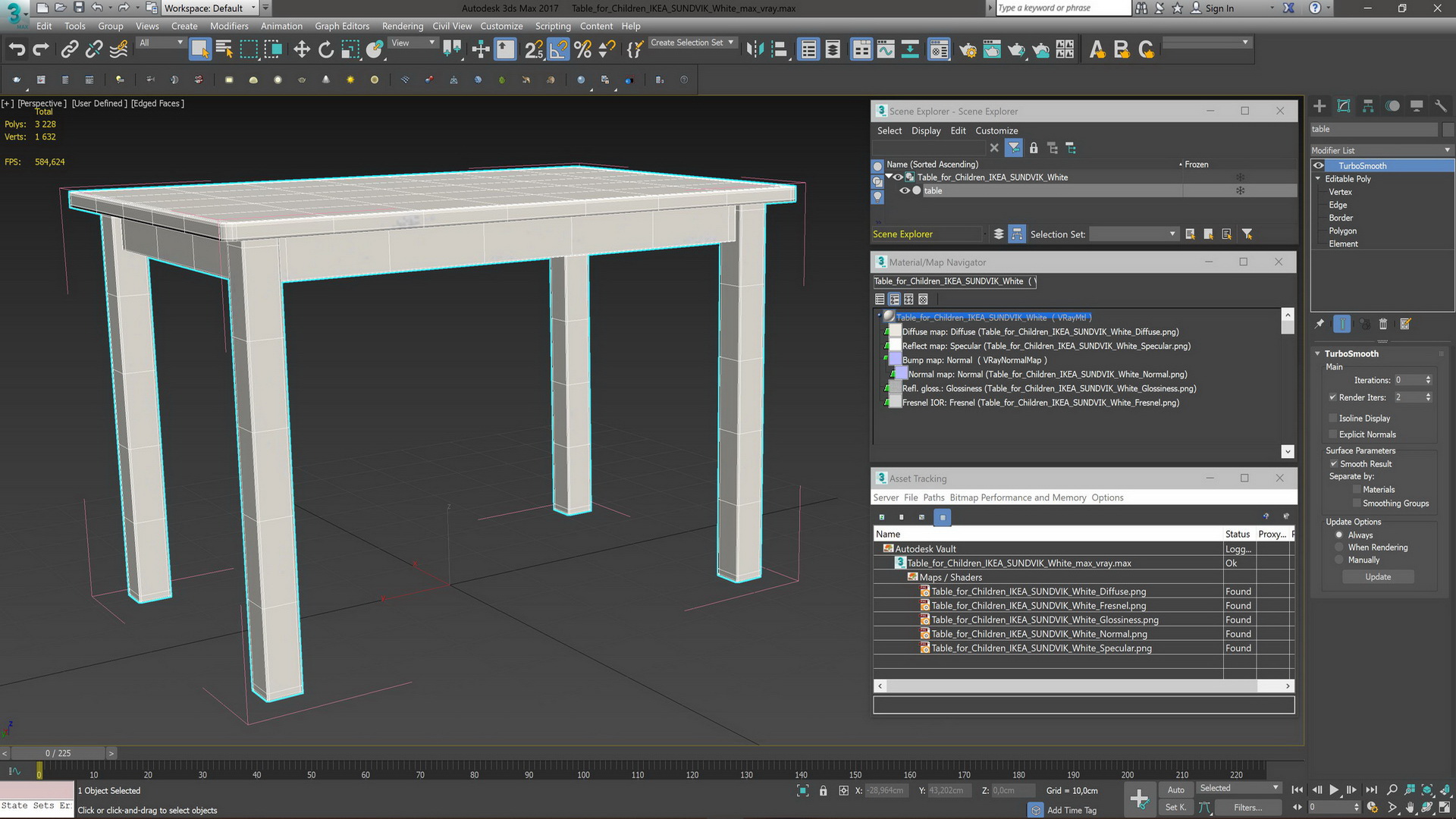This screenshot has height=819, width=1456.
Task: Open the Selected key filter dropdown
Action: [1238, 789]
